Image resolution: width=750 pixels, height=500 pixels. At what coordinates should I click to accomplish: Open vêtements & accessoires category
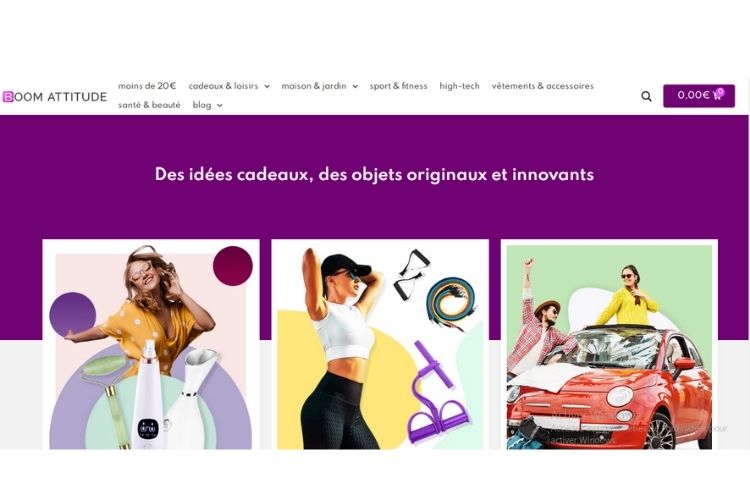pyautogui.click(x=542, y=86)
